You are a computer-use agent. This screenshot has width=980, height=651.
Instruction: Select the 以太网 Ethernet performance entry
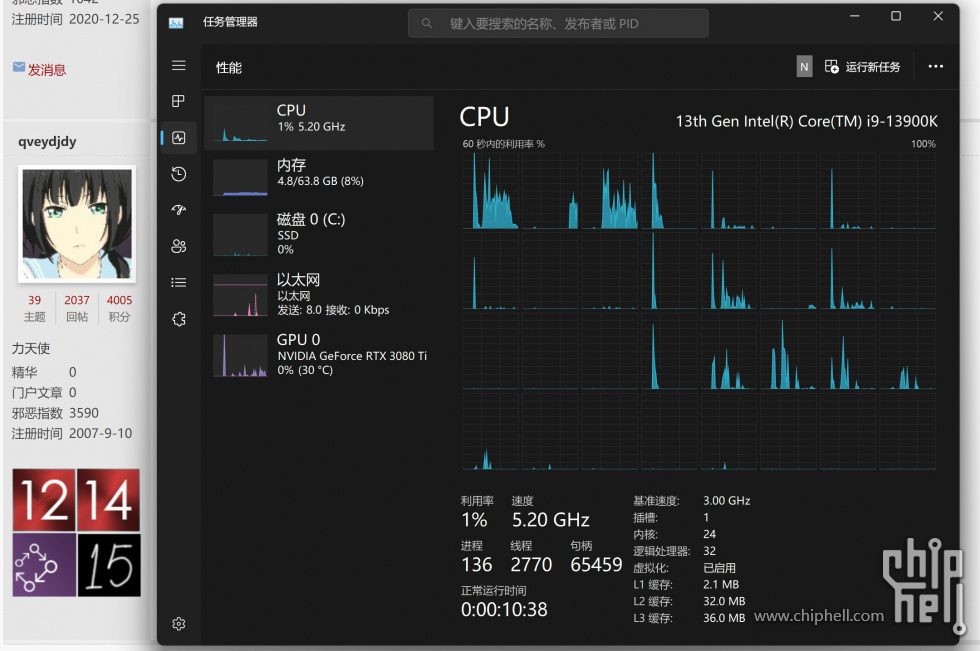click(x=319, y=294)
